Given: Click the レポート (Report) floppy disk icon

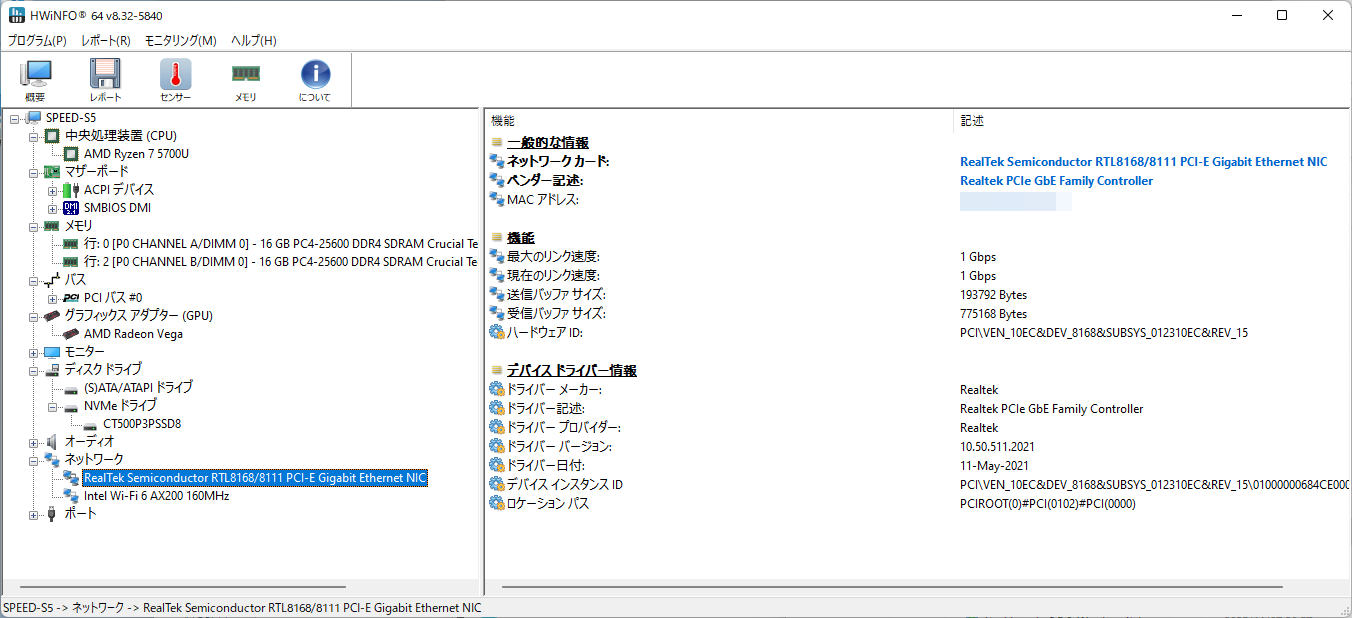Looking at the screenshot, I should (x=105, y=80).
